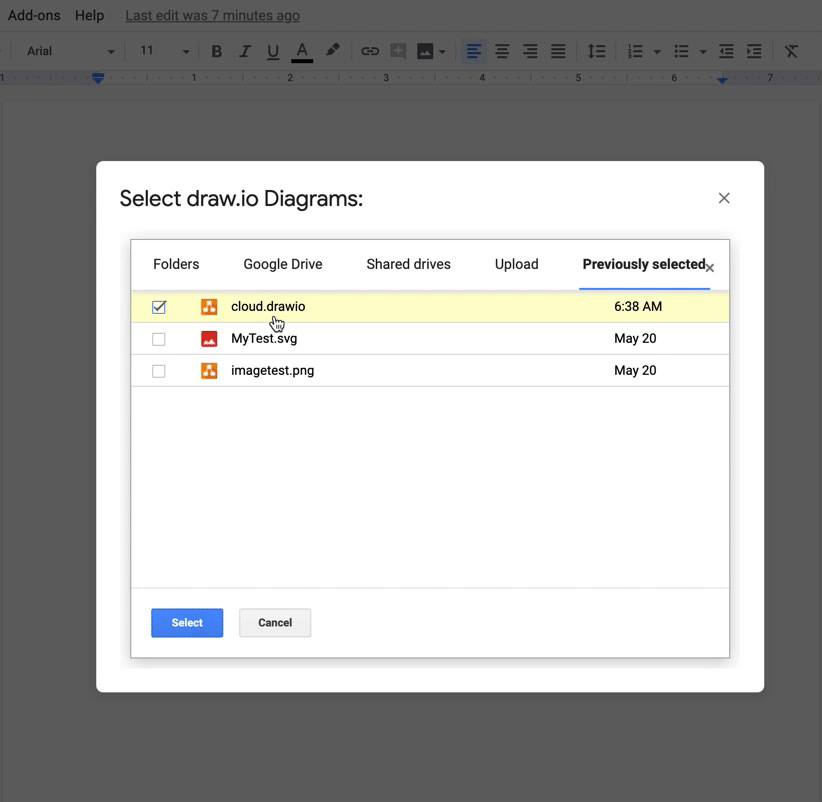Apply center text alignment
822x802 pixels.
tap(502, 51)
